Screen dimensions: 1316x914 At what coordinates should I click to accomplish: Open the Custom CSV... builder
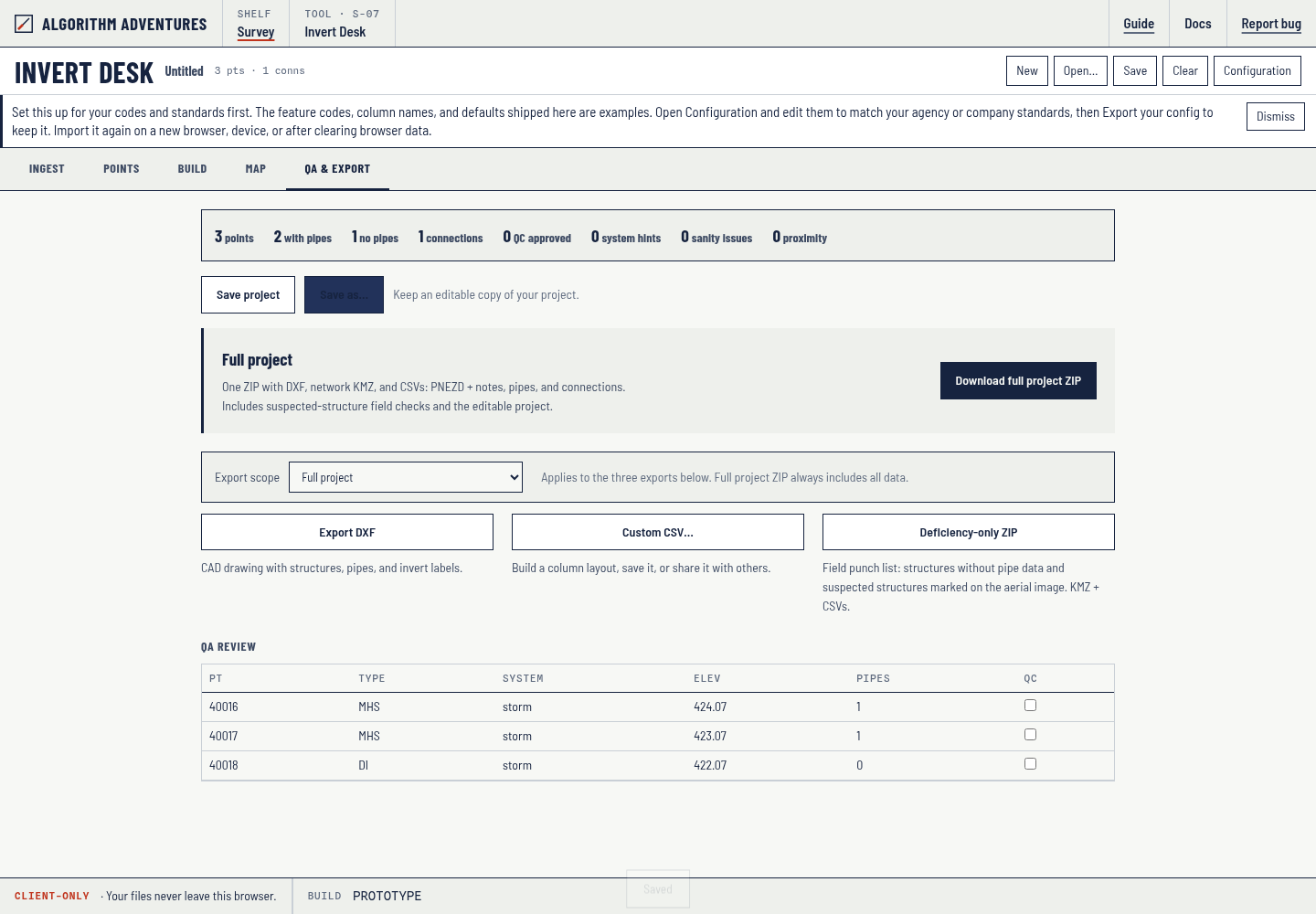pos(658,532)
